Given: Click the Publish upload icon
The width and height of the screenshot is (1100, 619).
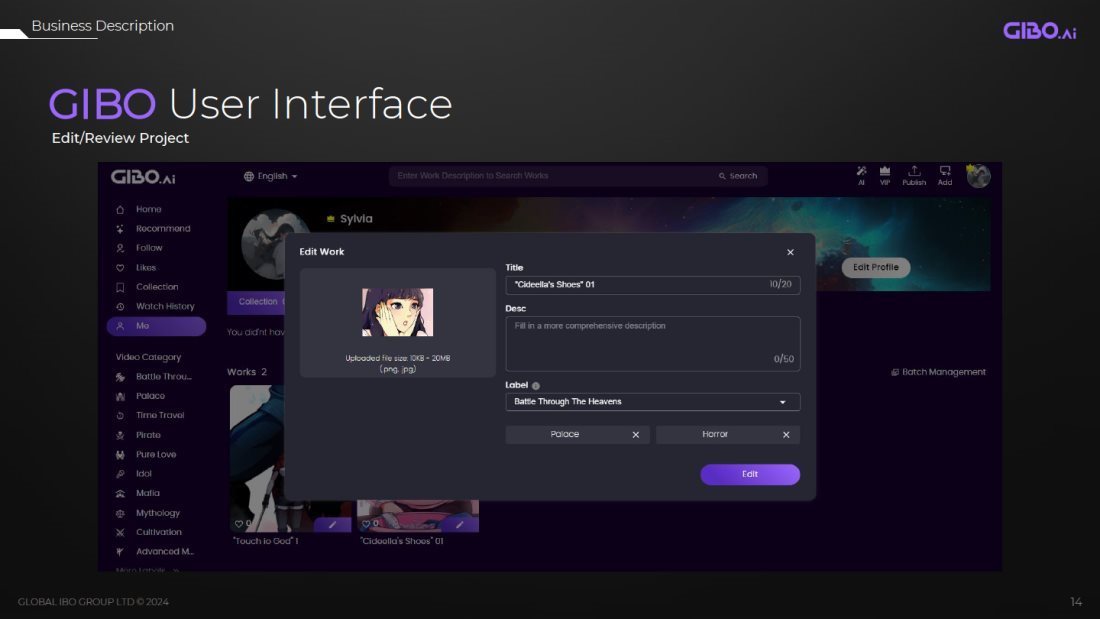Looking at the screenshot, I should tap(914, 171).
